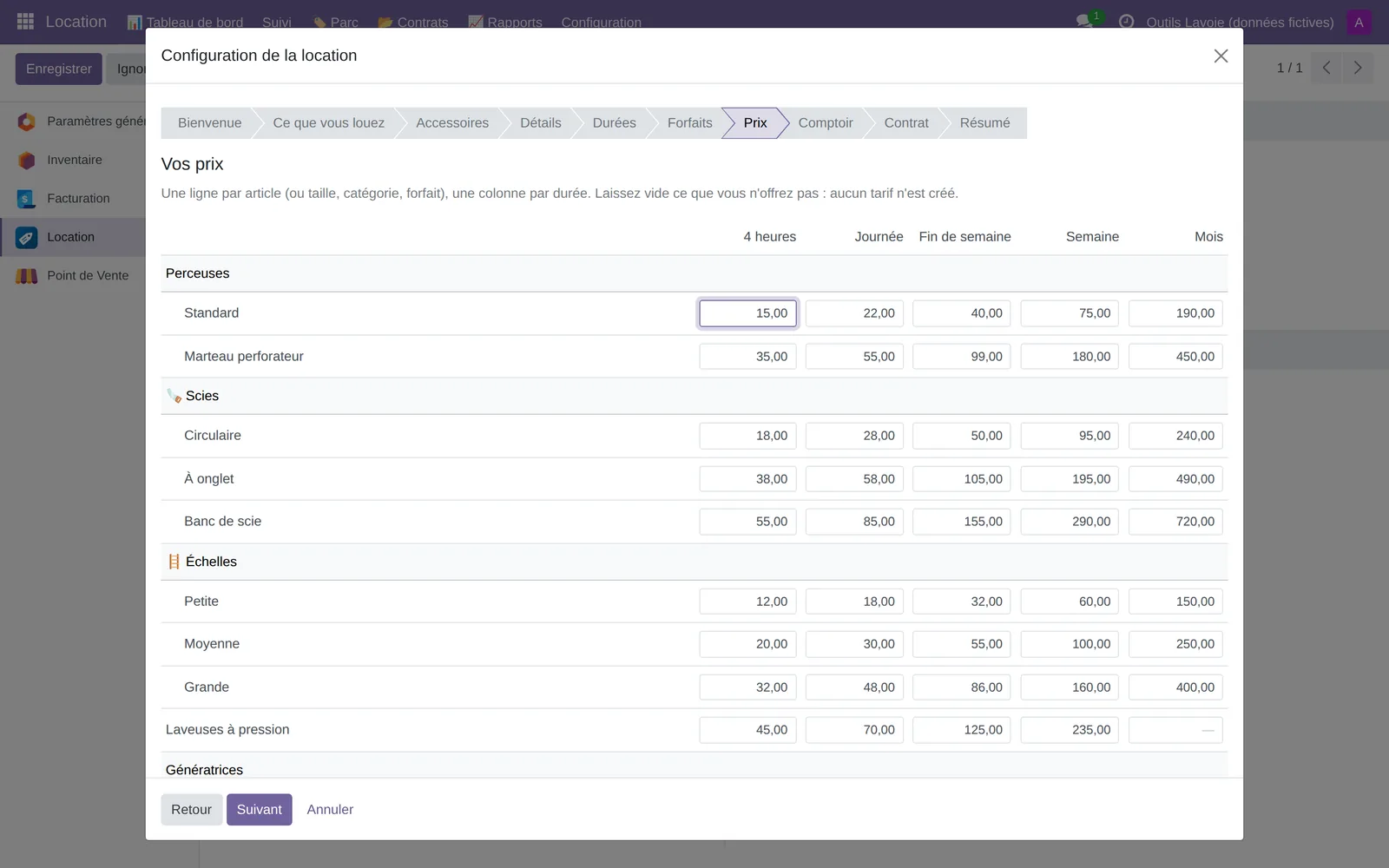Go to the Bienvenue step
This screenshot has height=868, width=1389.
209,123
